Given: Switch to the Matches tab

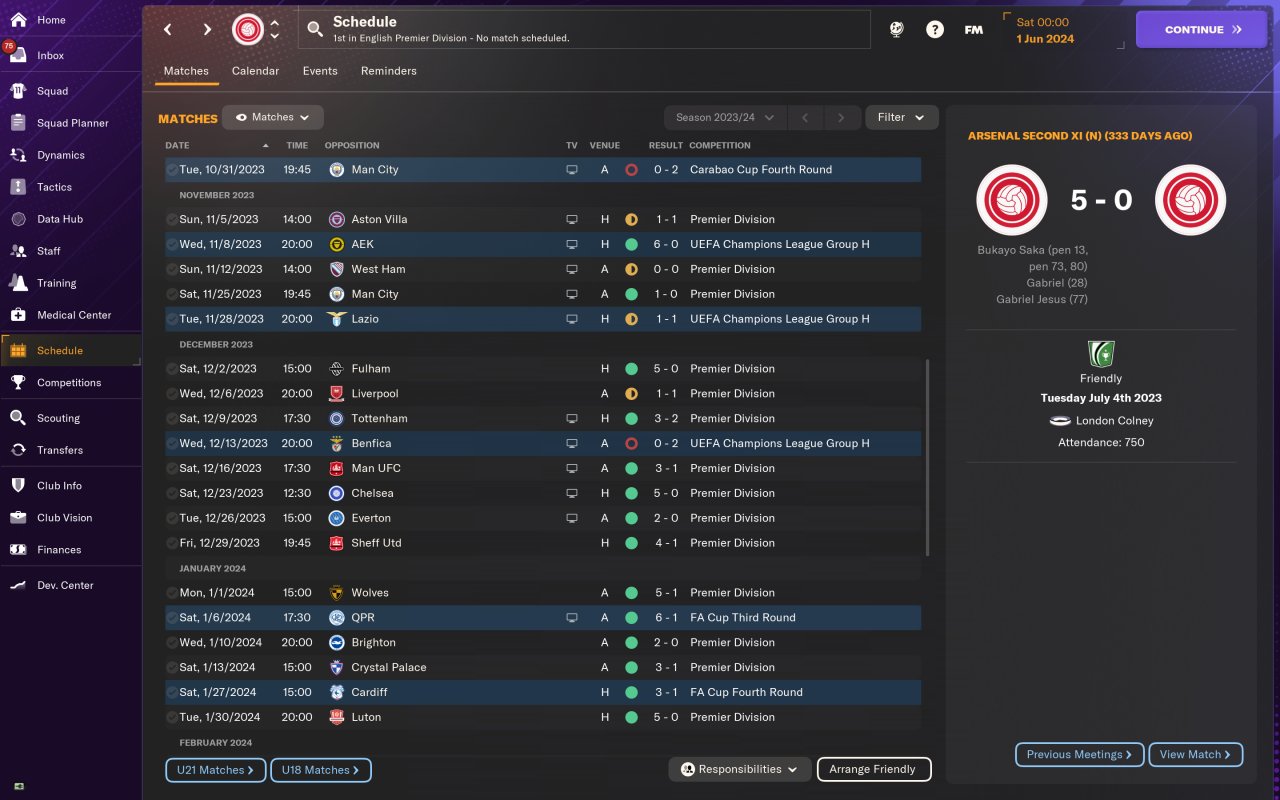Looking at the screenshot, I should [186, 71].
